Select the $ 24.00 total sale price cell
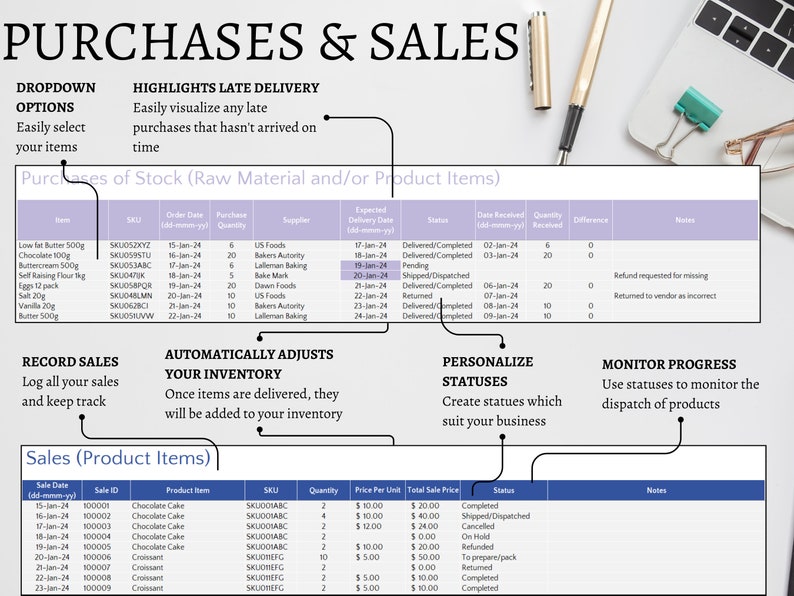The image size is (794, 596). [425, 526]
